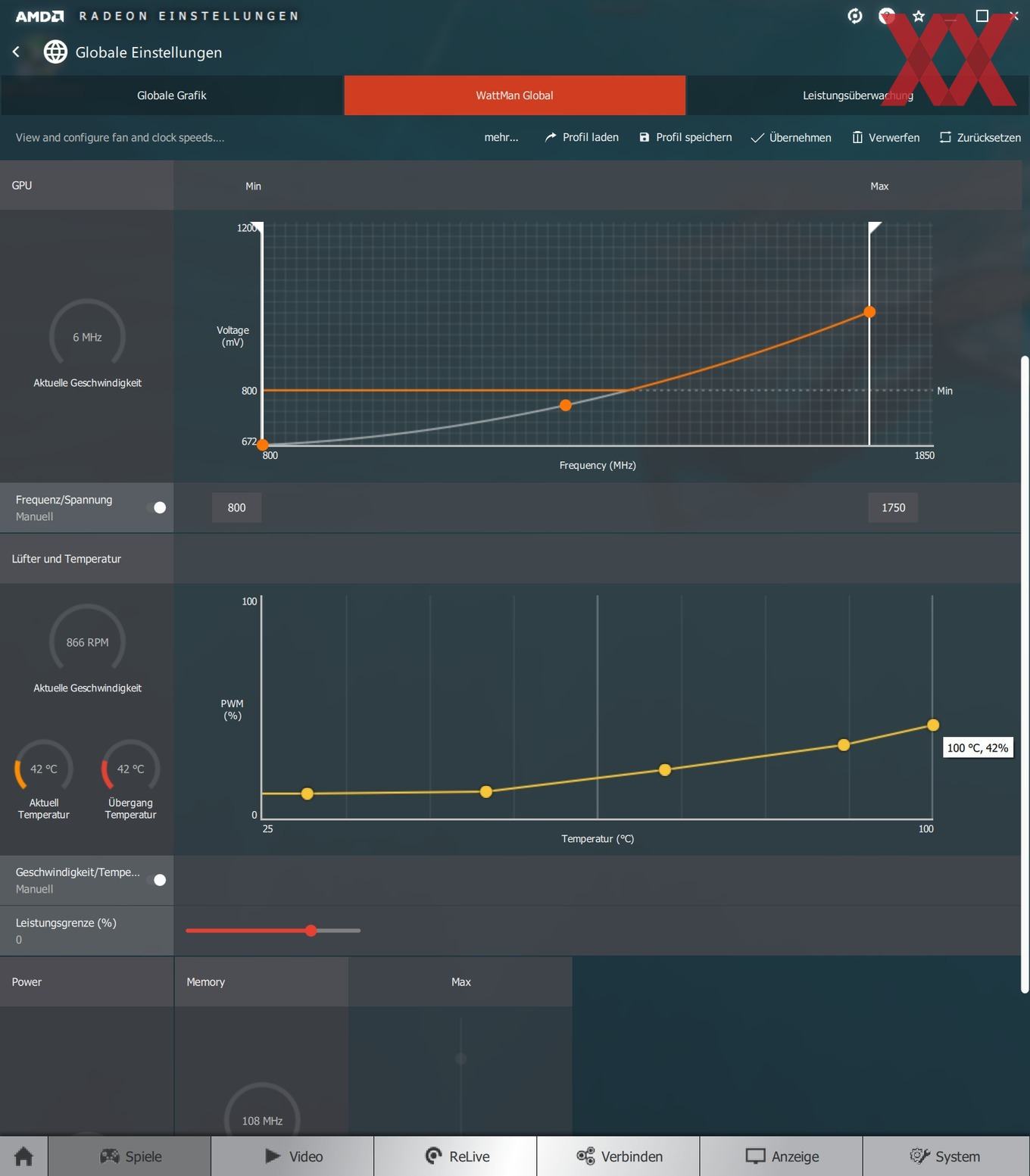Open the Video section

[292, 1156]
